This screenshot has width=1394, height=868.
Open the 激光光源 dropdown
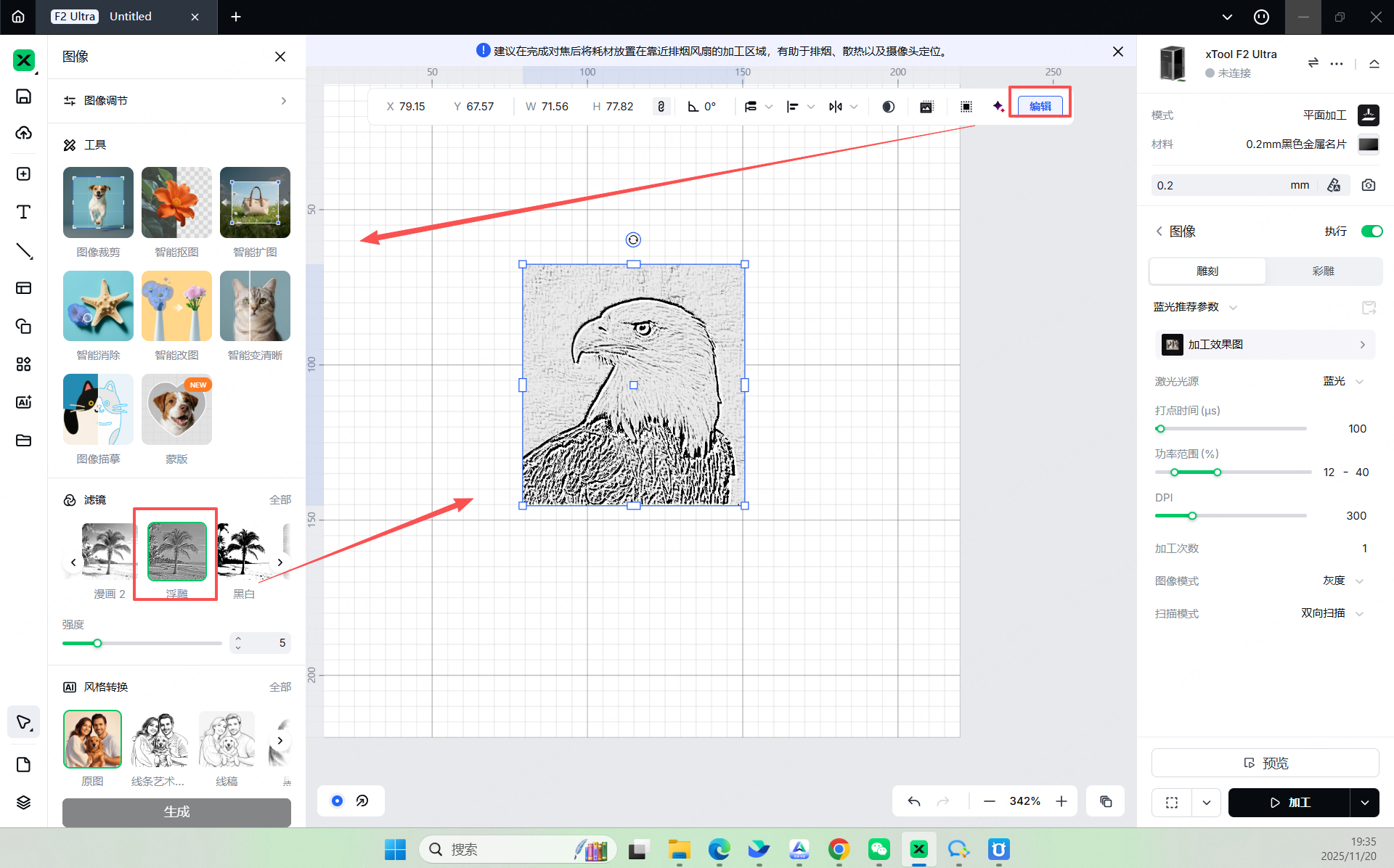pos(1343,382)
